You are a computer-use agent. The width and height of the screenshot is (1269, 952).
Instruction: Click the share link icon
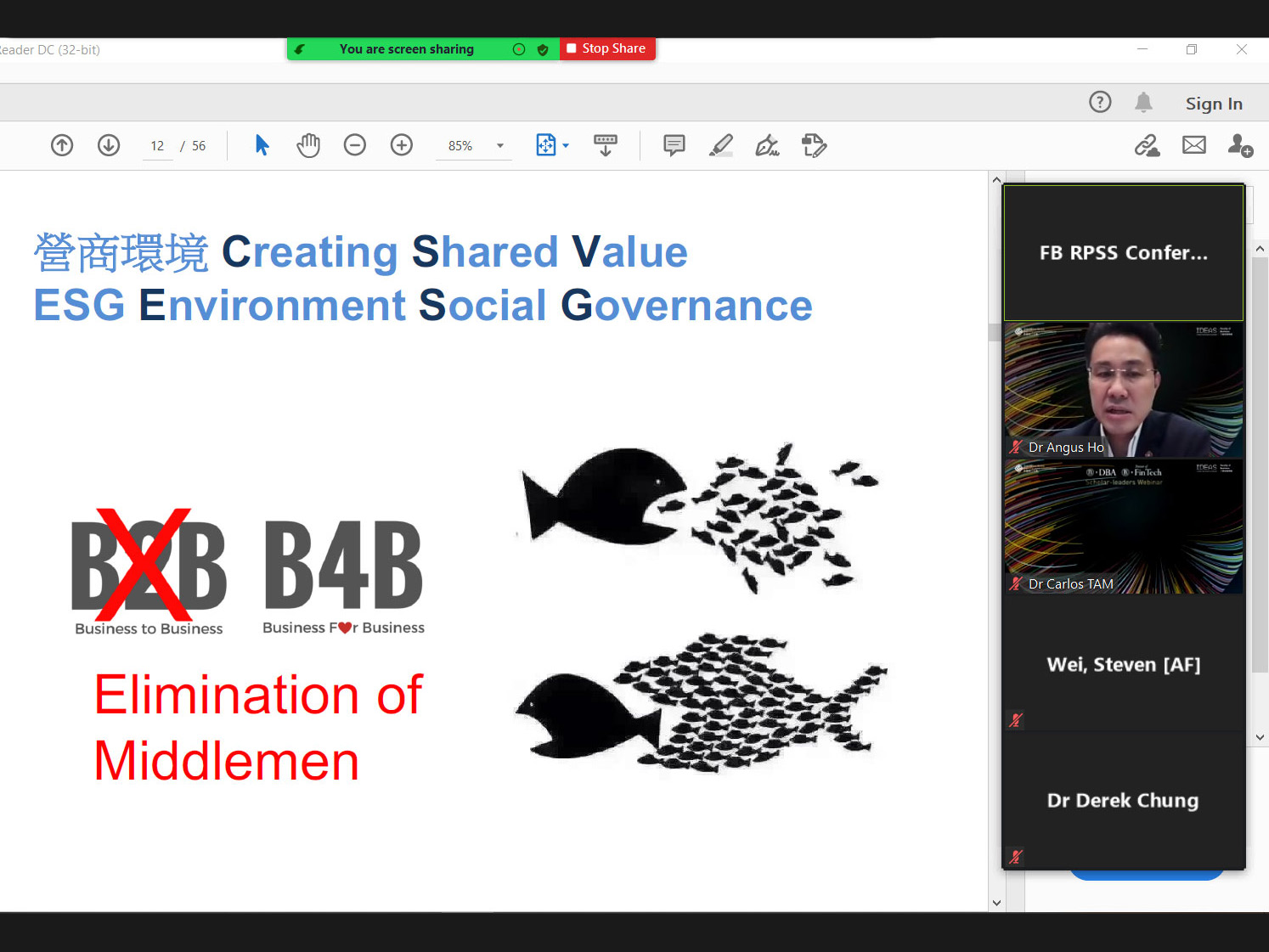(1148, 145)
